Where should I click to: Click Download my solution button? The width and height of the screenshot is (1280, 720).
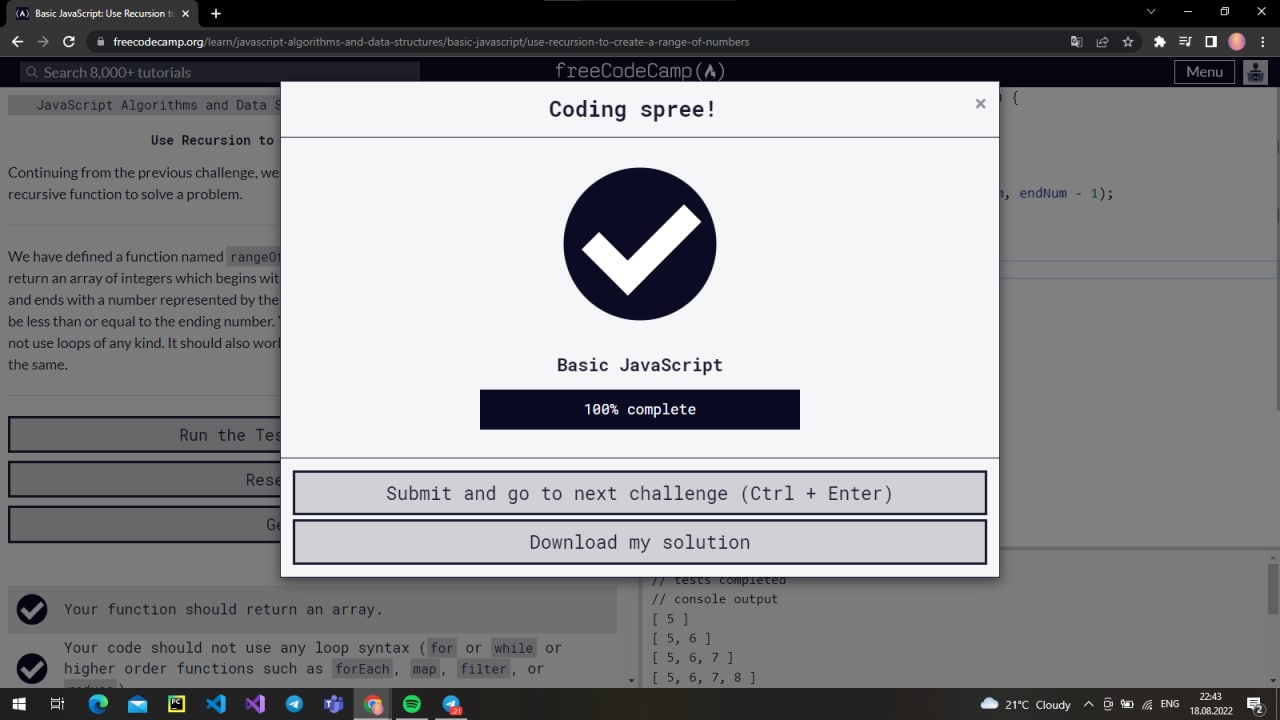(x=640, y=542)
